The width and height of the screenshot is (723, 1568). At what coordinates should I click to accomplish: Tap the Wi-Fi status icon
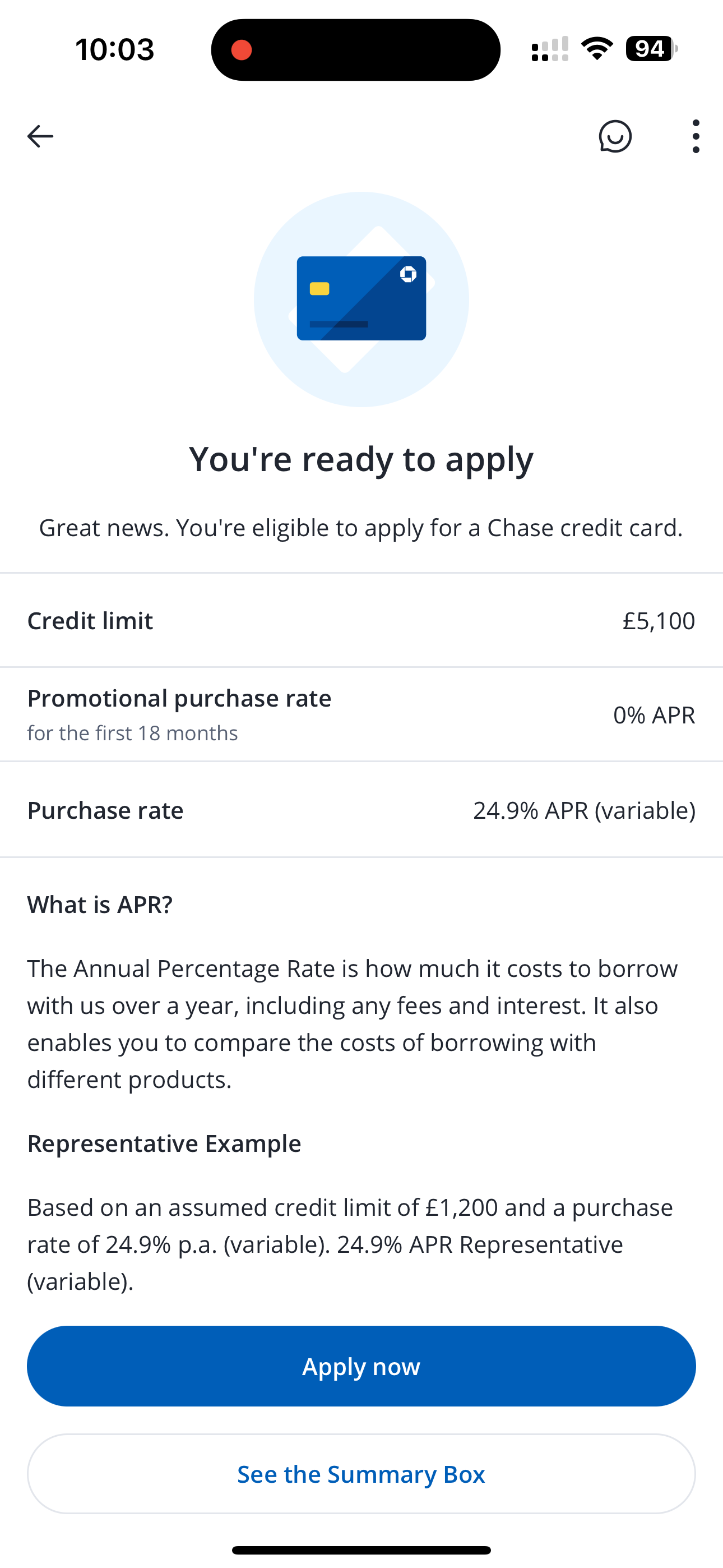pyautogui.click(x=597, y=49)
